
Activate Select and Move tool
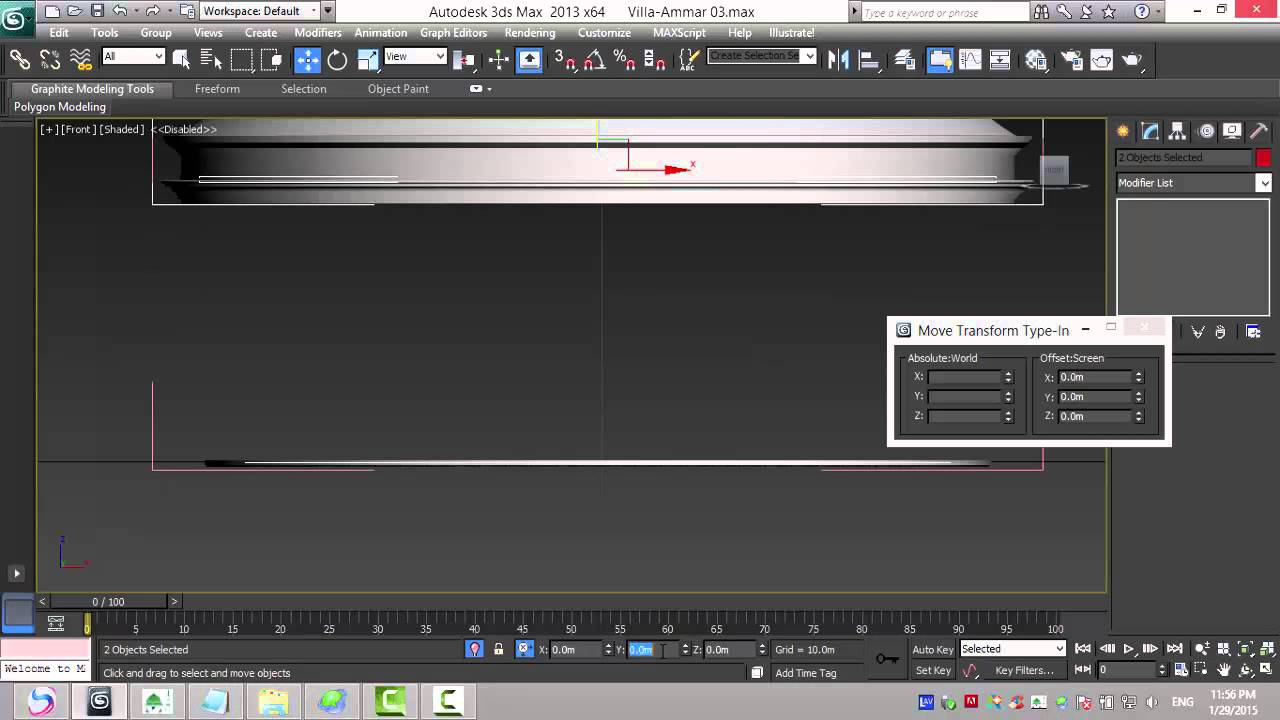point(307,60)
